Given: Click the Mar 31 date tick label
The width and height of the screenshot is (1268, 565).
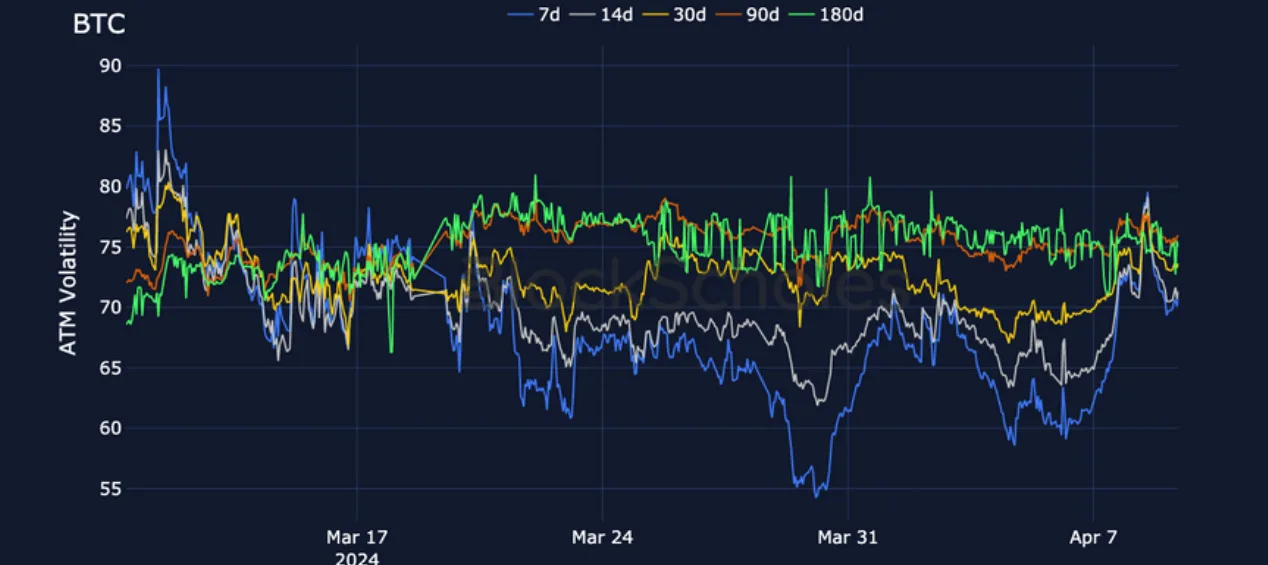Looking at the screenshot, I should (847, 538).
